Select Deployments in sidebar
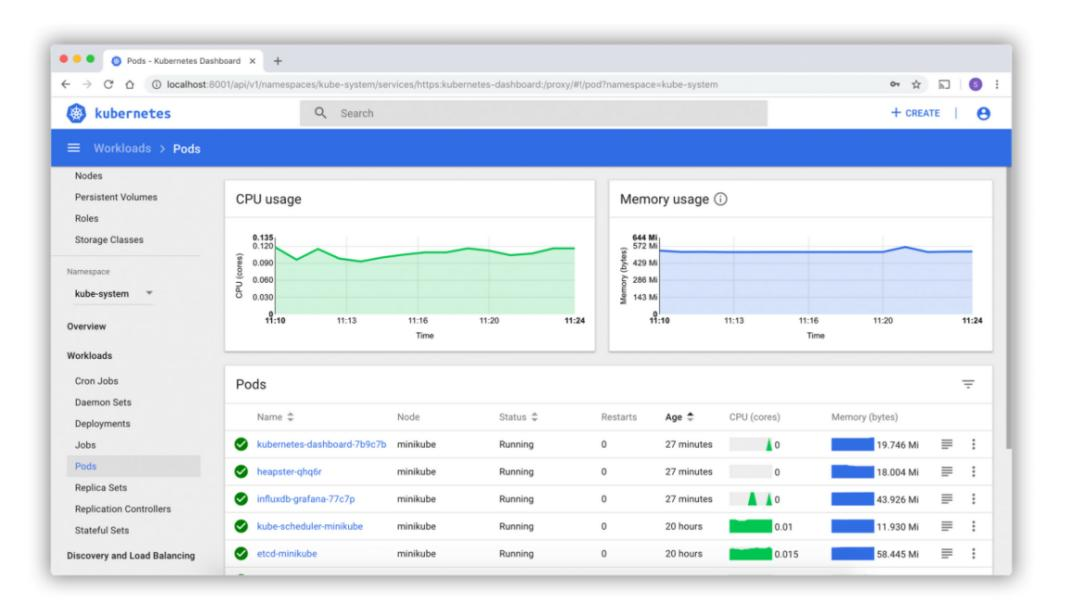 tap(103, 423)
